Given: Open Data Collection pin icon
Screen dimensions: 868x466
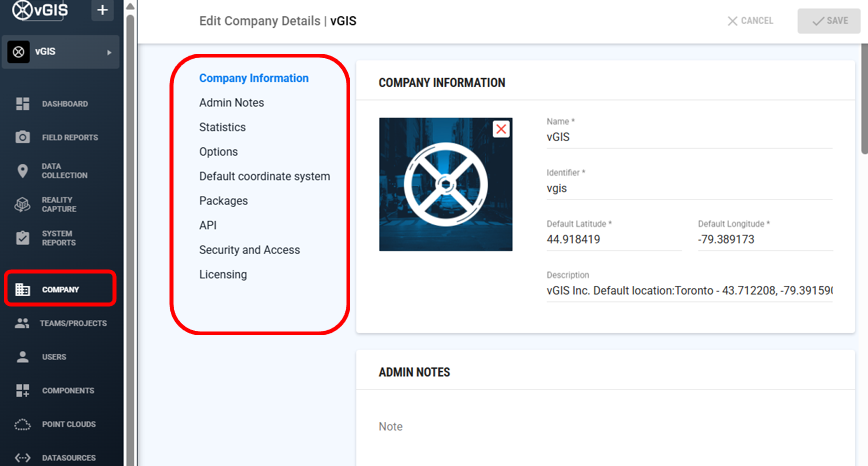Looking at the screenshot, I should pyautogui.click(x=23, y=170).
